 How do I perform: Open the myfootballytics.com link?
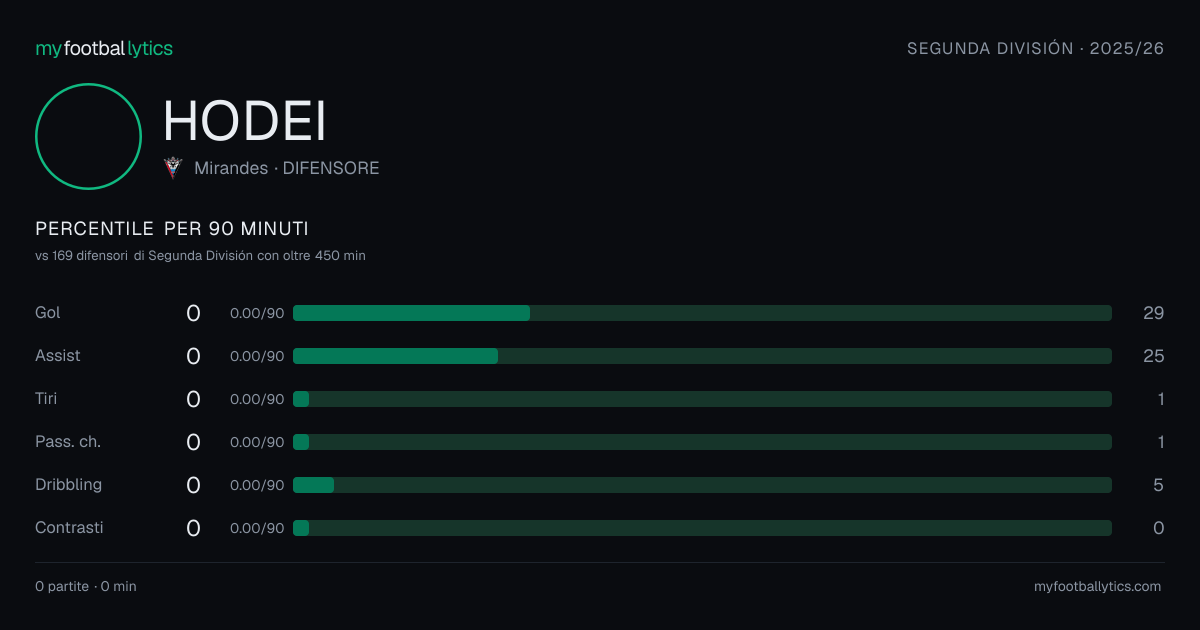[x=1097, y=587]
